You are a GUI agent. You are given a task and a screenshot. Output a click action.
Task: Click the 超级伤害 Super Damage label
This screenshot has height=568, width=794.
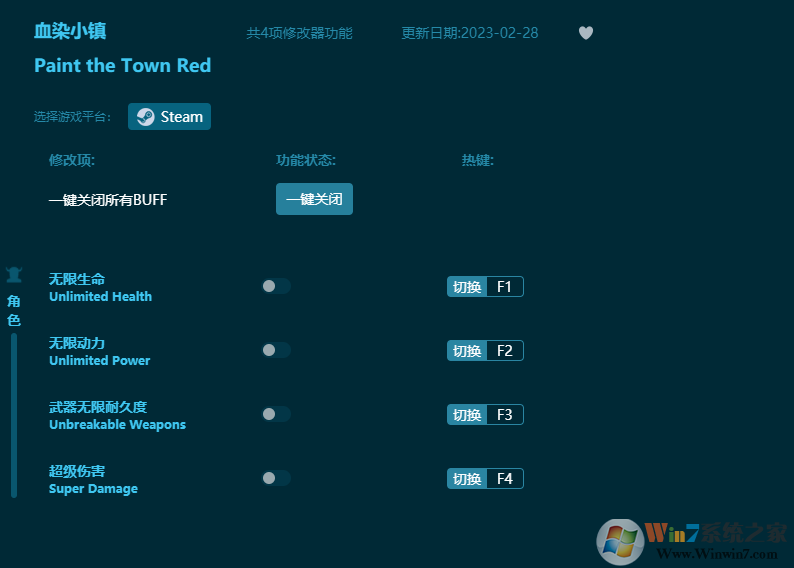click(x=93, y=480)
